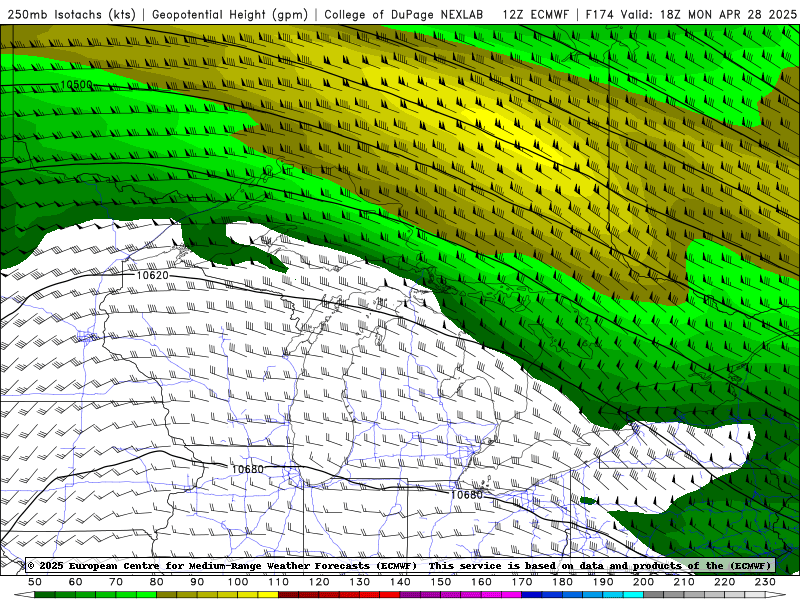Click the 210 value on the isotach scale
This screenshot has width=800, height=600.
(684, 582)
